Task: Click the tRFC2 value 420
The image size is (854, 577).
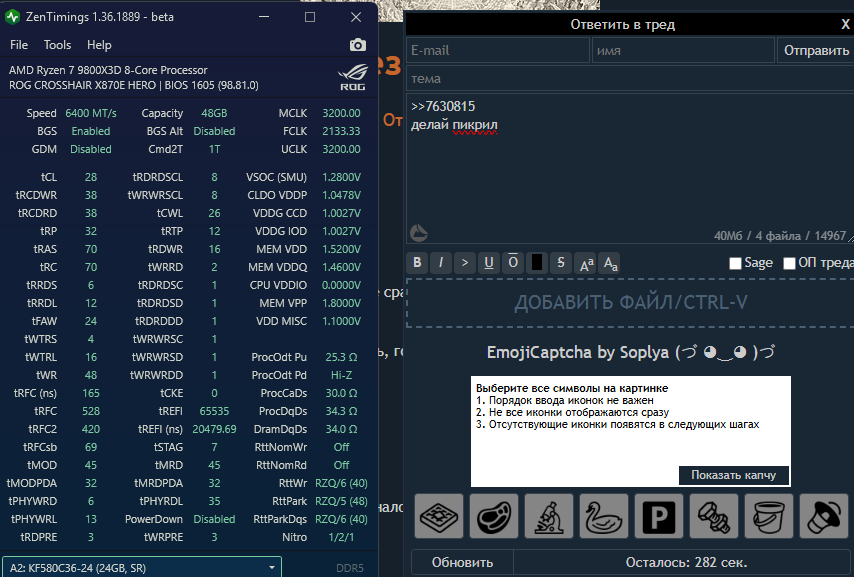Action: pos(91,429)
